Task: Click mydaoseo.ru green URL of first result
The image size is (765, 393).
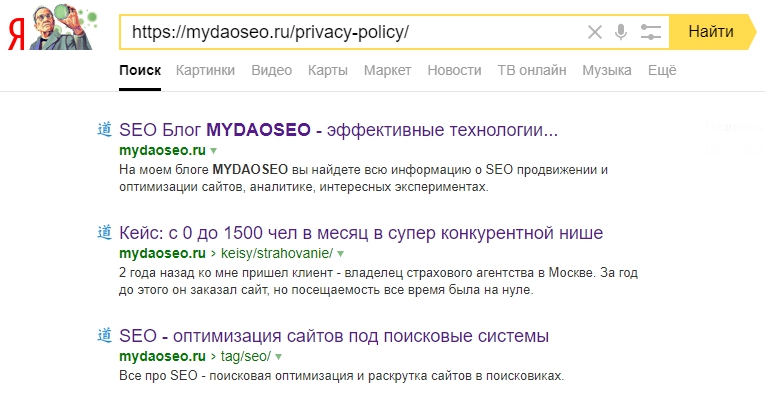Action: click(x=162, y=150)
